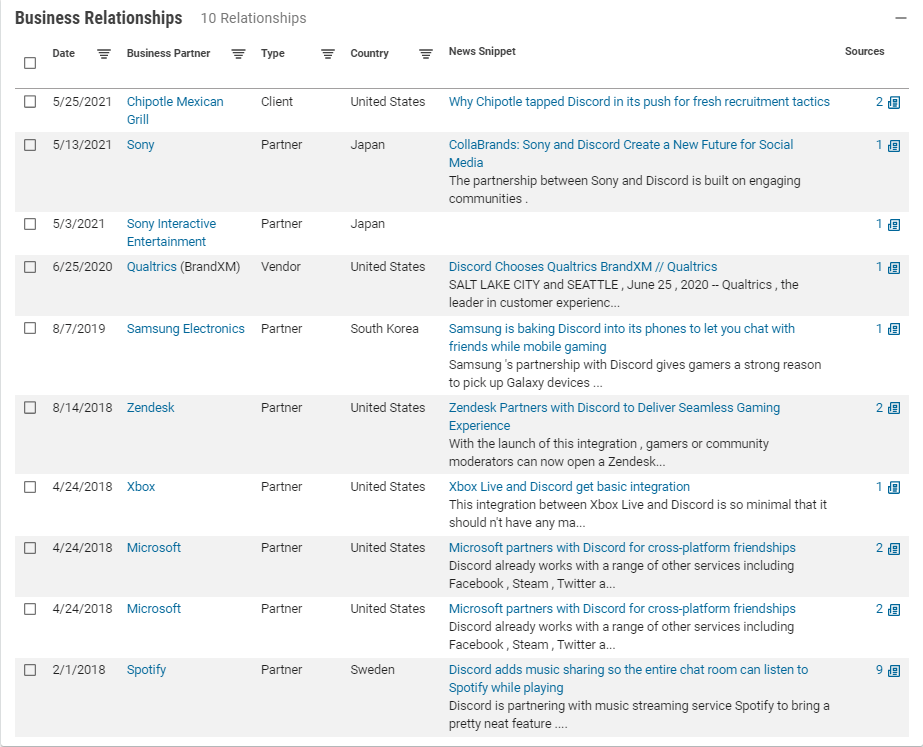Open sources icon for Zendesk row

[894, 408]
